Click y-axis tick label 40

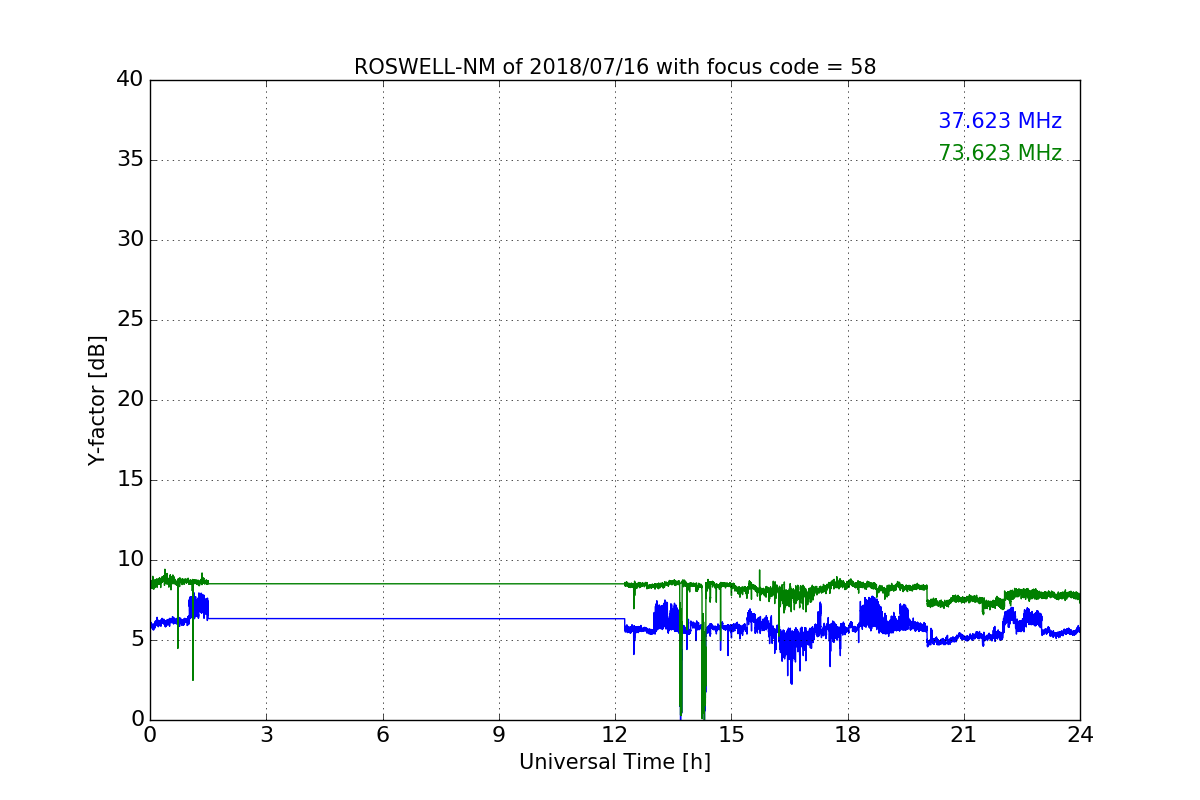click(130, 80)
